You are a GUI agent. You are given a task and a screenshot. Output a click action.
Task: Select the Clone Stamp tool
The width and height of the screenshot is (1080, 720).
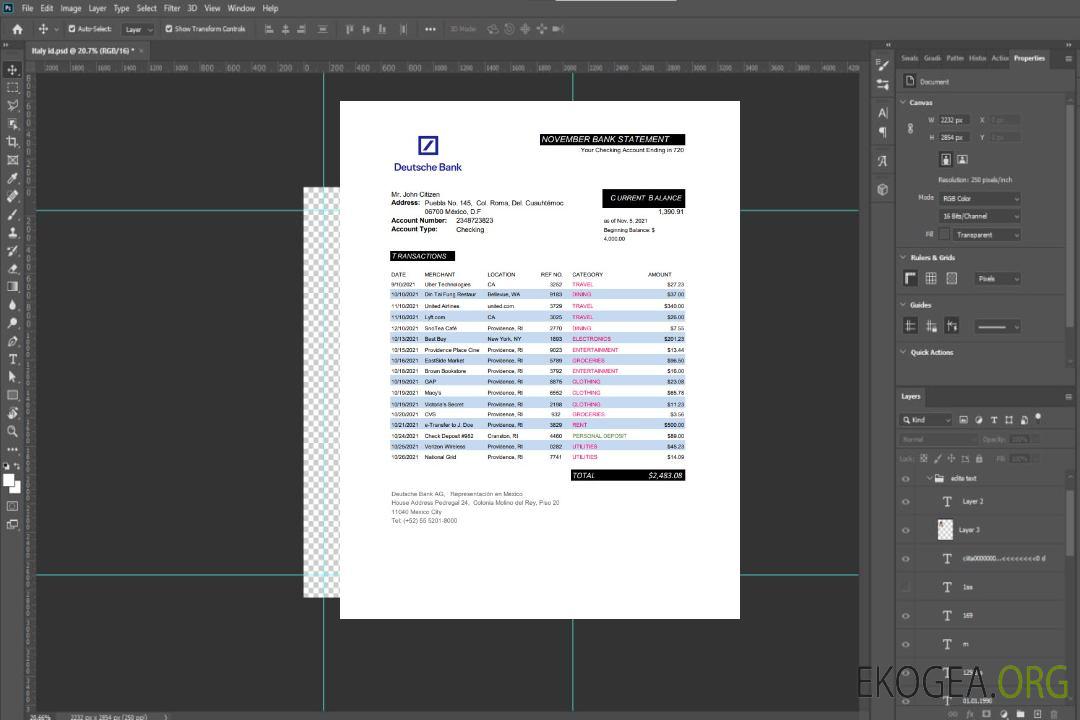[12, 233]
